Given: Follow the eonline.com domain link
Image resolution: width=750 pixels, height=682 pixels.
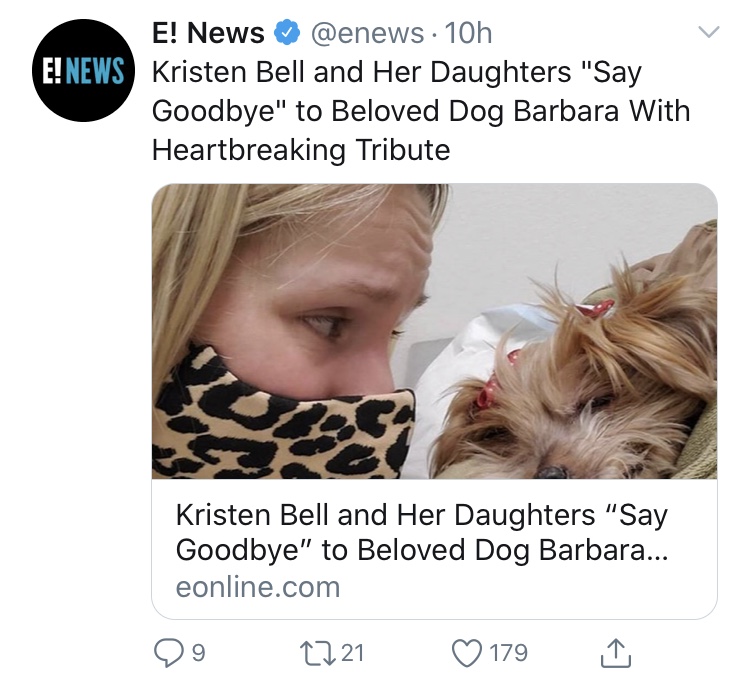Looking at the screenshot, I should (x=258, y=587).
